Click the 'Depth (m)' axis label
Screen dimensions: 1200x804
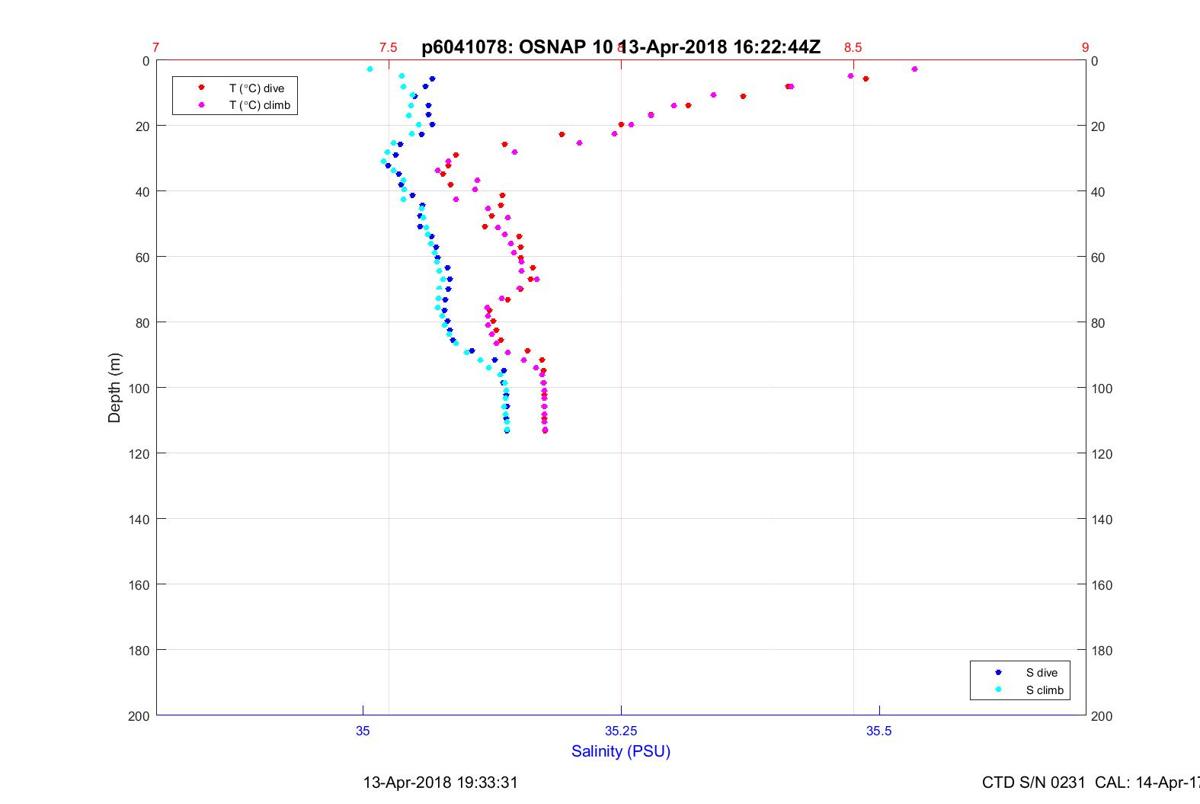coord(115,388)
